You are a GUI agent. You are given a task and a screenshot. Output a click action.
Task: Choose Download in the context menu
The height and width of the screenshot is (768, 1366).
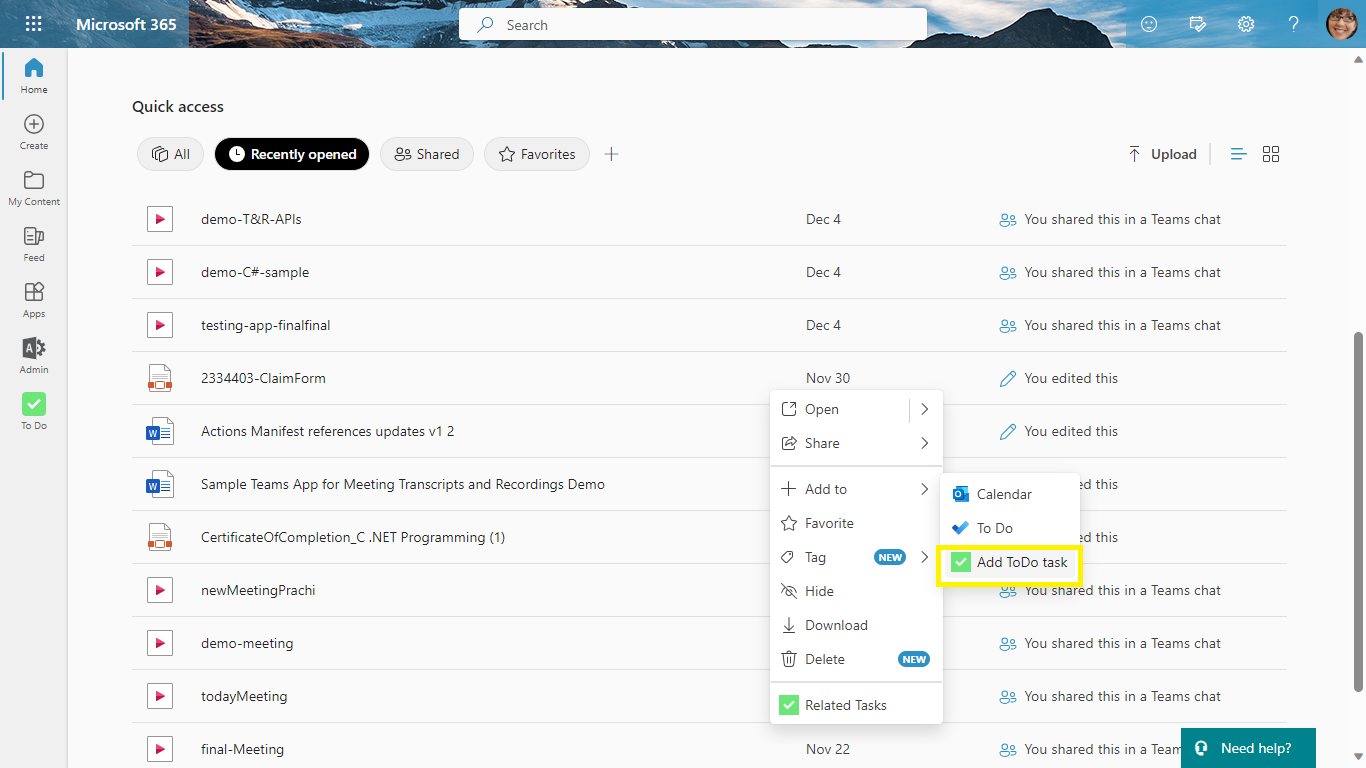856,625
